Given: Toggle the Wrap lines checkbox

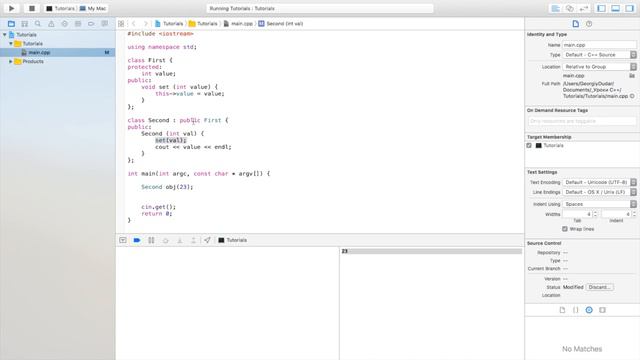Looking at the screenshot, I should click(x=565, y=229).
